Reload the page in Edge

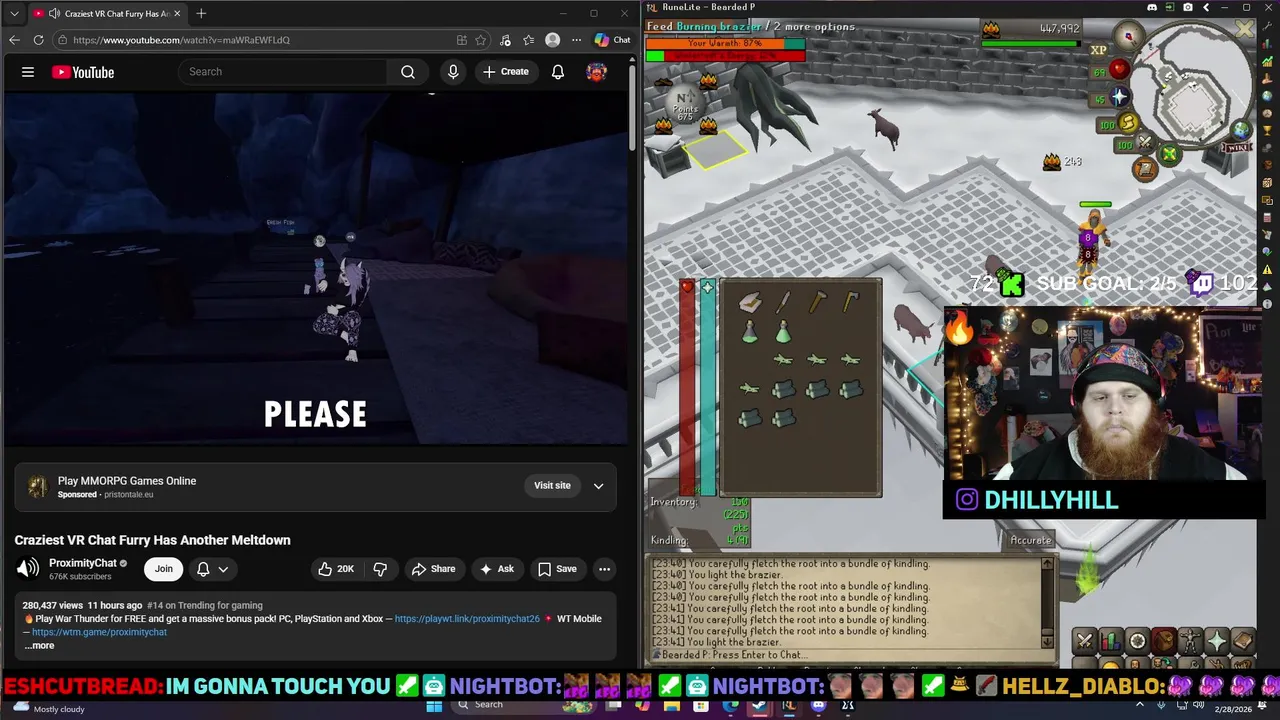(38, 40)
